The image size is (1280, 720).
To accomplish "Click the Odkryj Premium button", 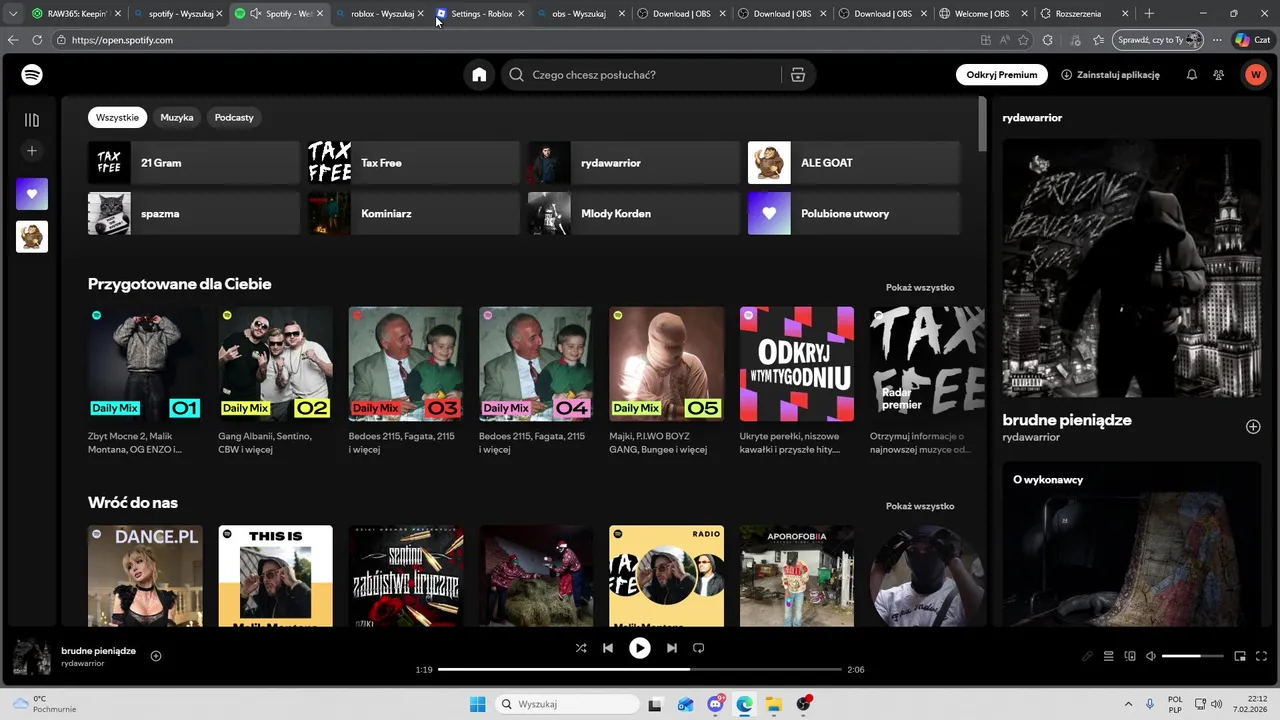I will [1001, 75].
